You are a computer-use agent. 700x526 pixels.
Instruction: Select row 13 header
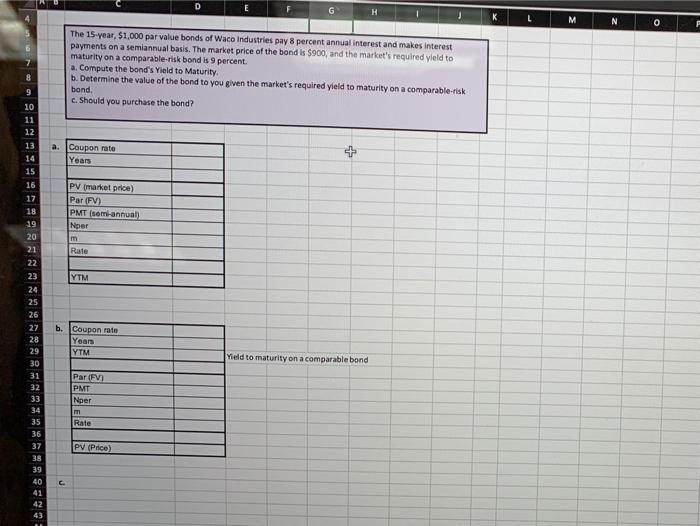pos(29,146)
